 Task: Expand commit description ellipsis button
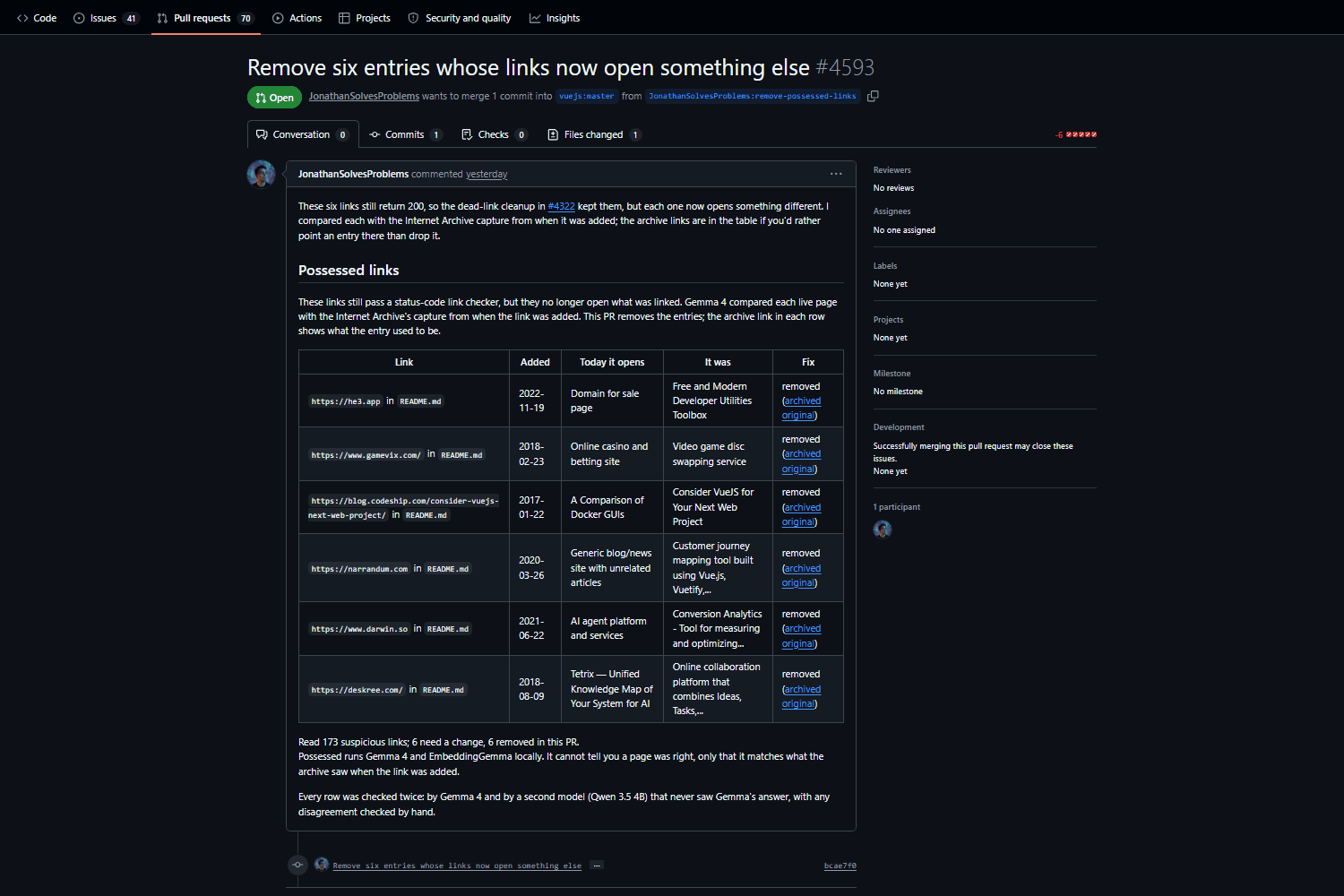(x=597, y=865)
